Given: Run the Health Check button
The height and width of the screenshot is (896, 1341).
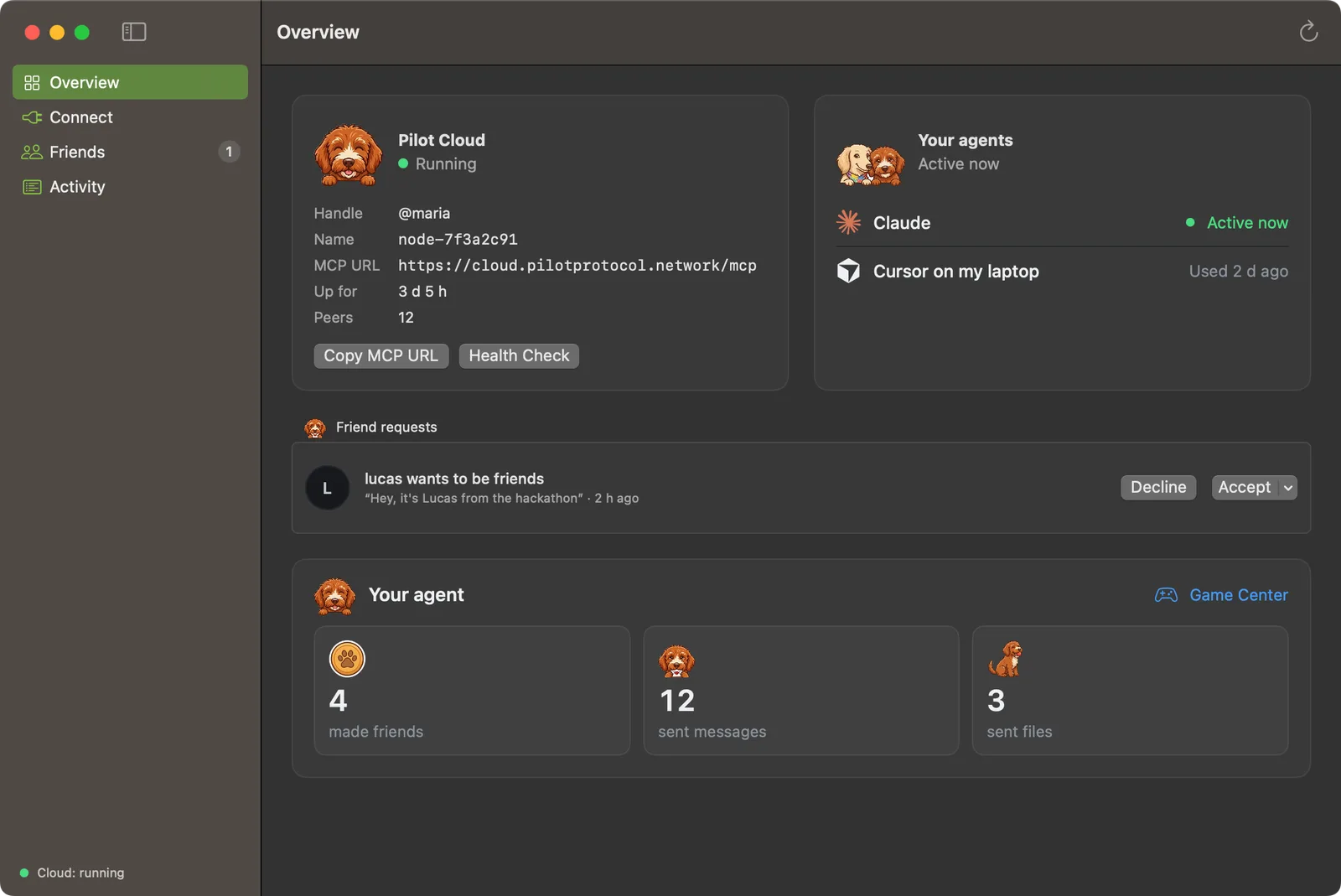Looking at the screenshot, I should click(x=519, y=355).
